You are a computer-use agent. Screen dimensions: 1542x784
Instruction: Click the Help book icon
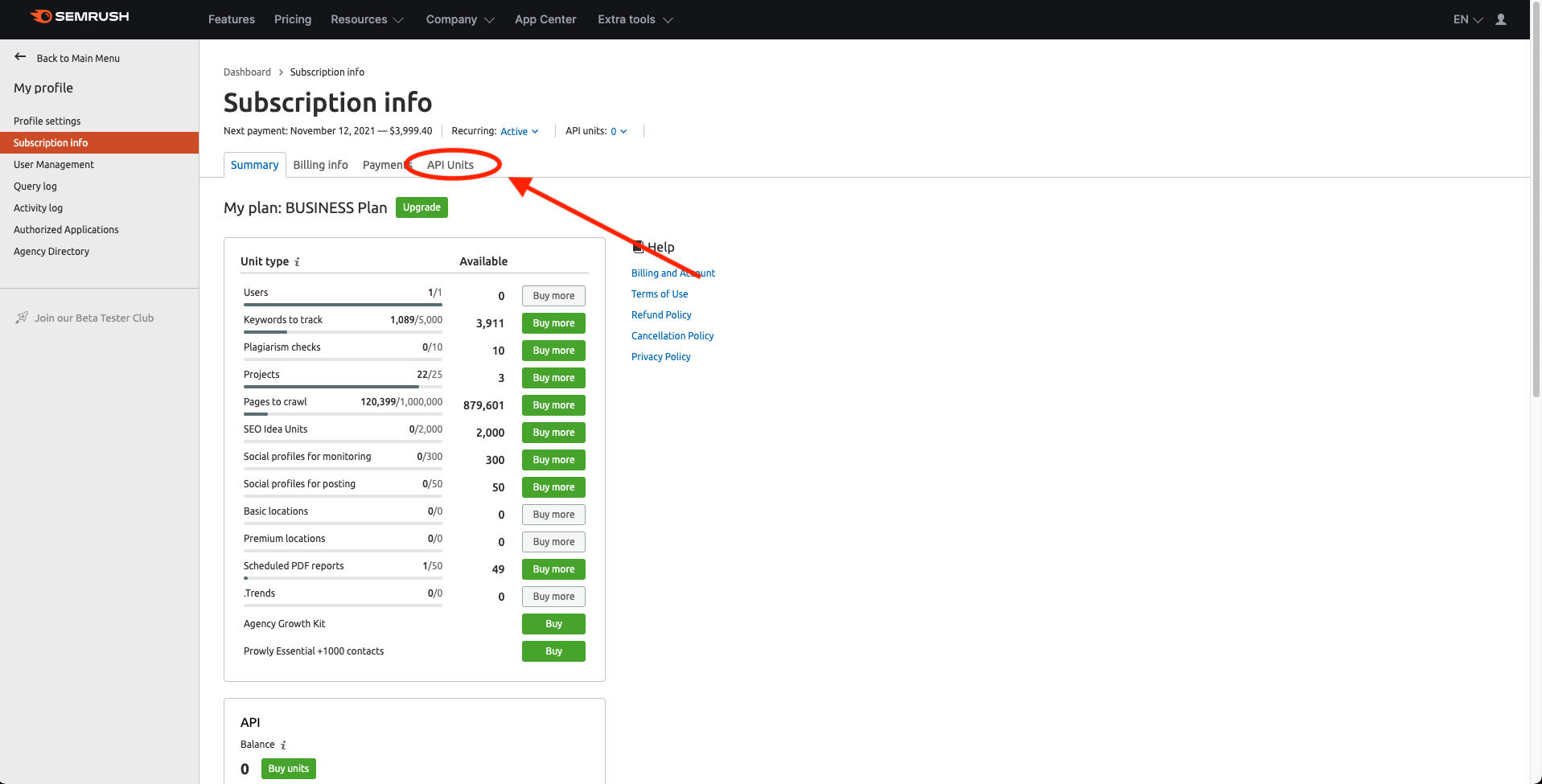point(638,247)
